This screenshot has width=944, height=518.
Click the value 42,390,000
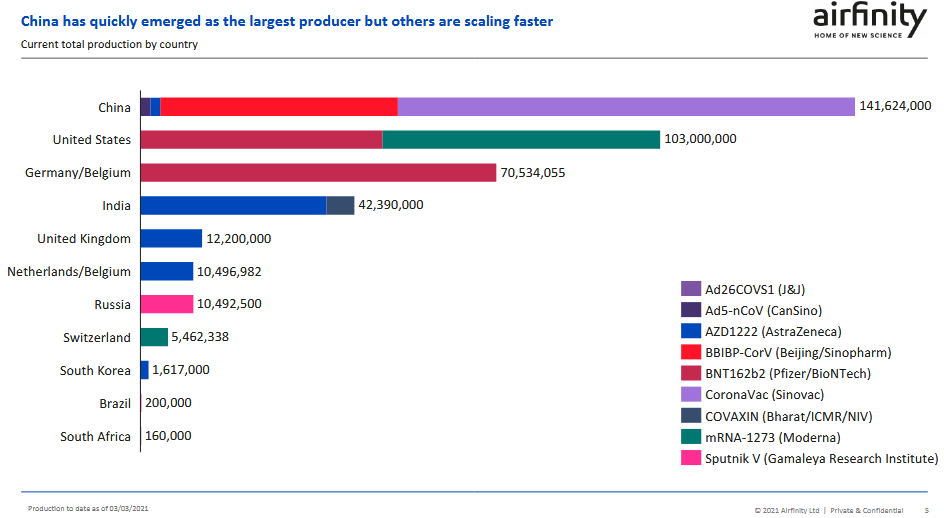[391, 205]
